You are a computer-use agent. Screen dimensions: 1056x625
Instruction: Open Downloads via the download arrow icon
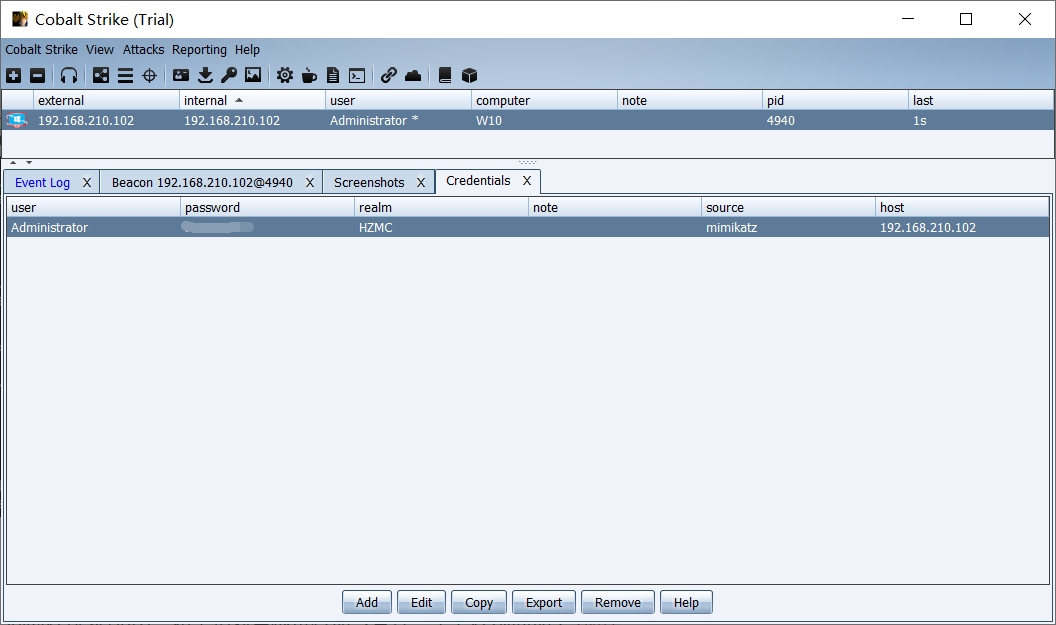[x=205, y=75]
